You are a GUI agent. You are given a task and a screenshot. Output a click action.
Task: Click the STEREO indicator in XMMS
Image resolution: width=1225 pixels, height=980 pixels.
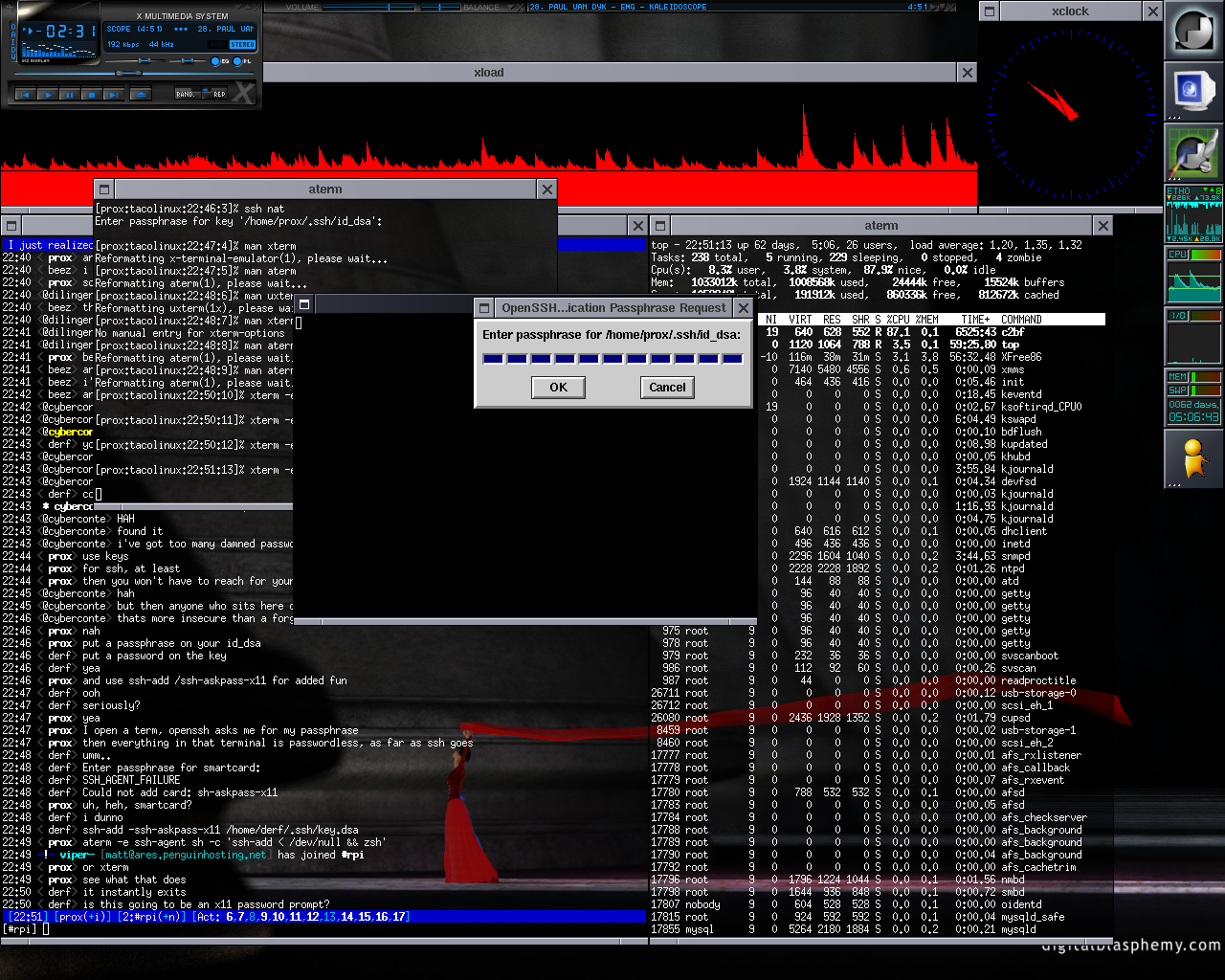point(242,44)
